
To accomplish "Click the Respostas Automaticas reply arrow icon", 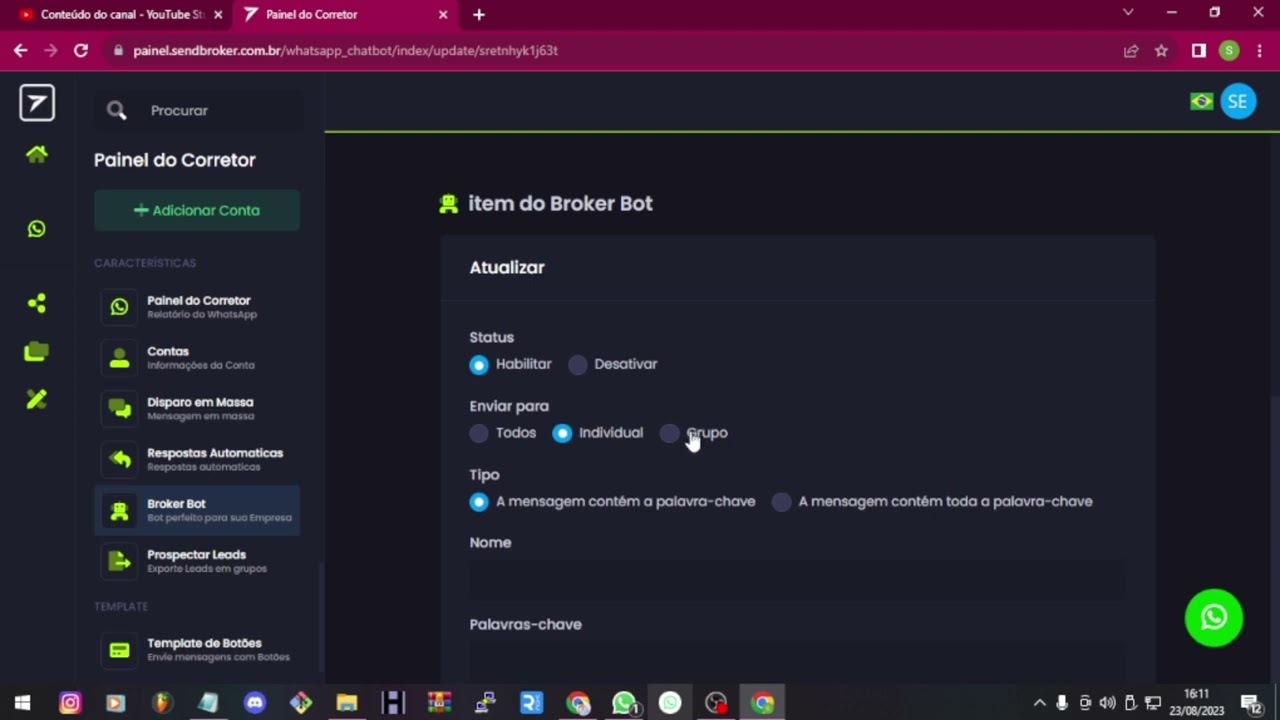I will [120, 460].
